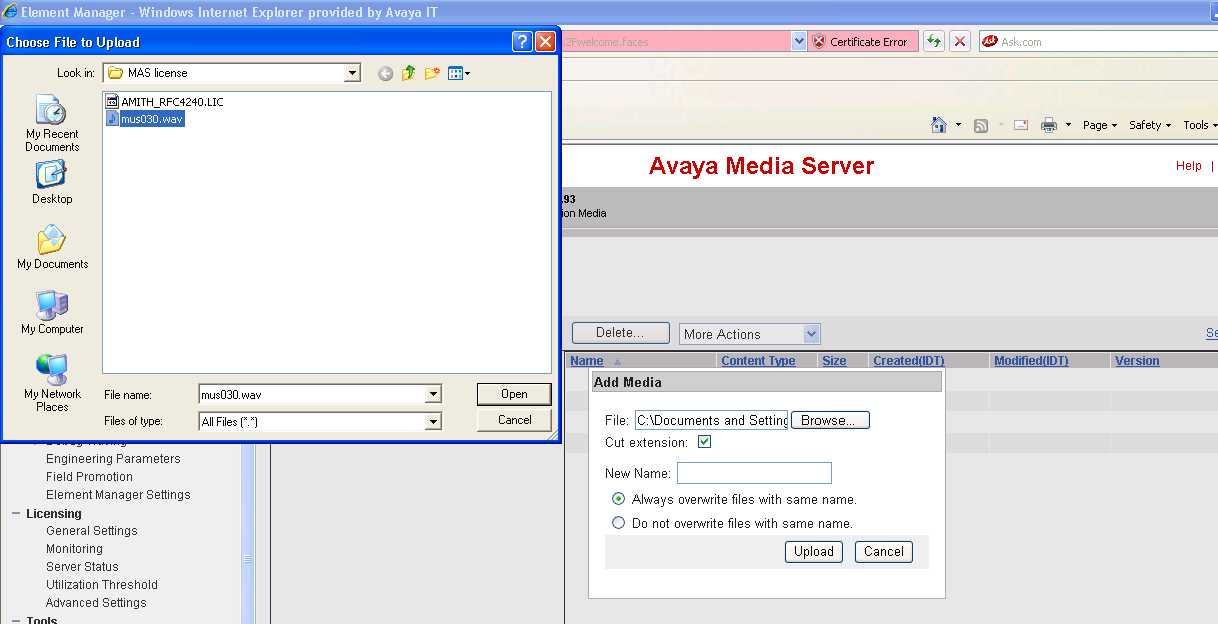Refresh the Internet Explorer page
This screenshot has height=624, width=1218.
tap(933, 41)
